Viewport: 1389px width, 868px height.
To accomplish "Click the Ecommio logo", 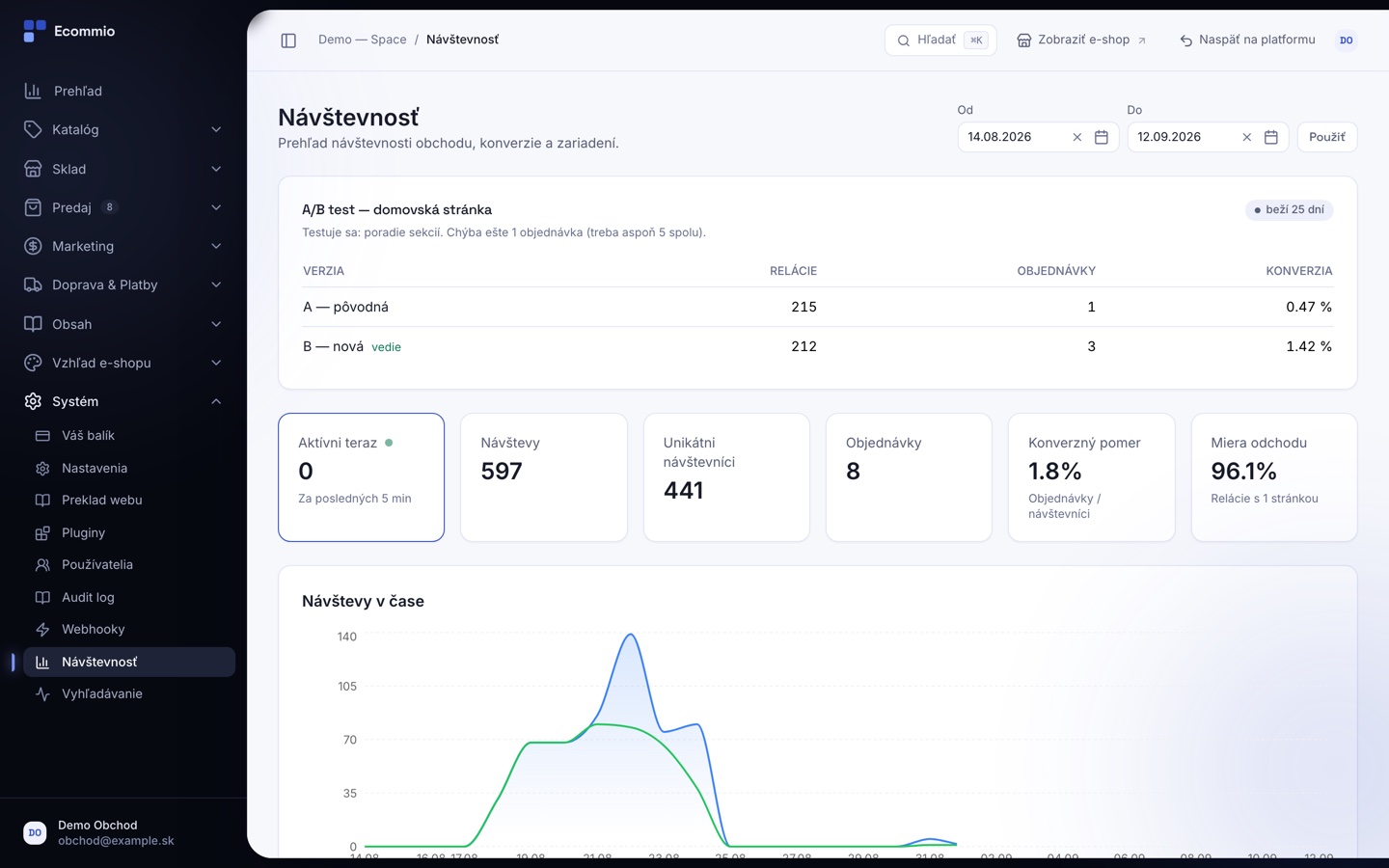I will click(69, 31).
